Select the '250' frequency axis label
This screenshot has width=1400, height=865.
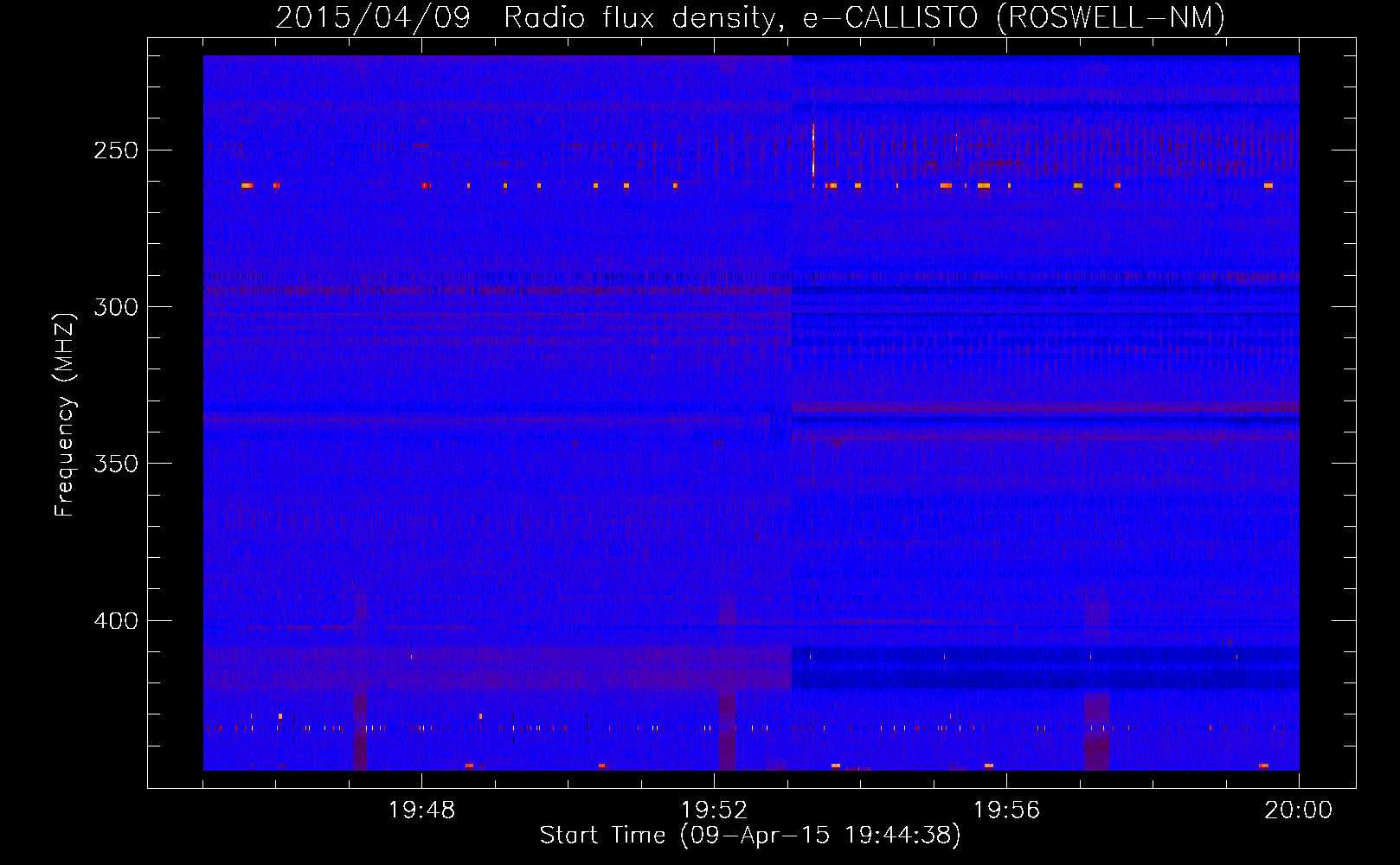(116, 151)
